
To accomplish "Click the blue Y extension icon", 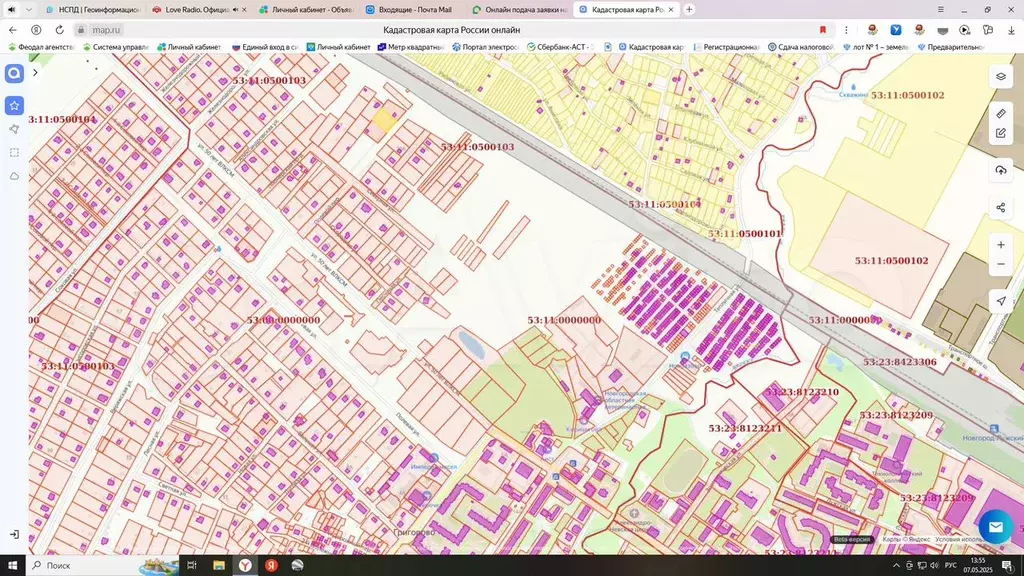I will click(x=896, y=30).
